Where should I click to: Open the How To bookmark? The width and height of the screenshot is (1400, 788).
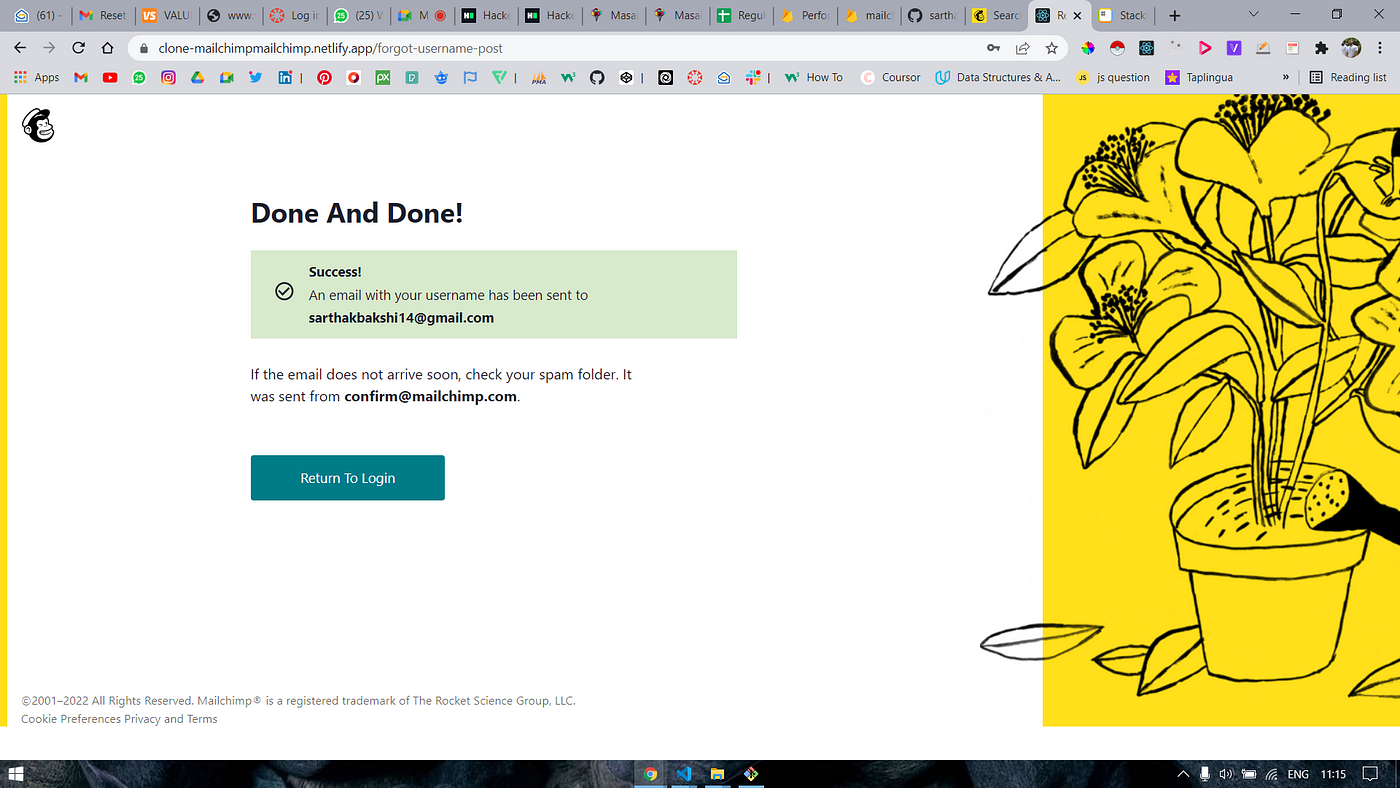click(814, 77)
